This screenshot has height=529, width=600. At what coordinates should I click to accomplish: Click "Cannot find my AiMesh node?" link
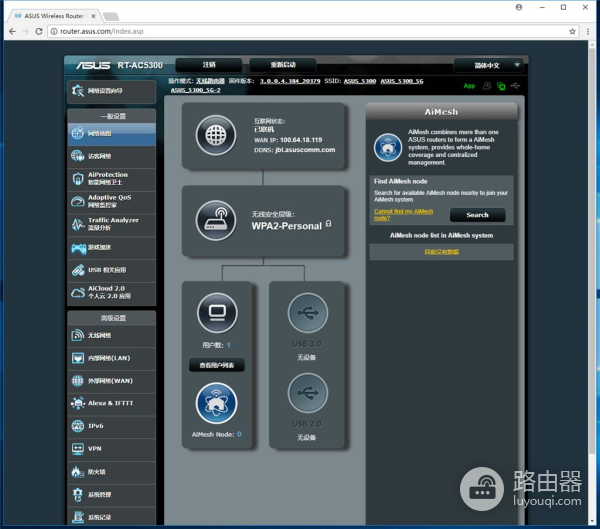click(x=404, y=215)
